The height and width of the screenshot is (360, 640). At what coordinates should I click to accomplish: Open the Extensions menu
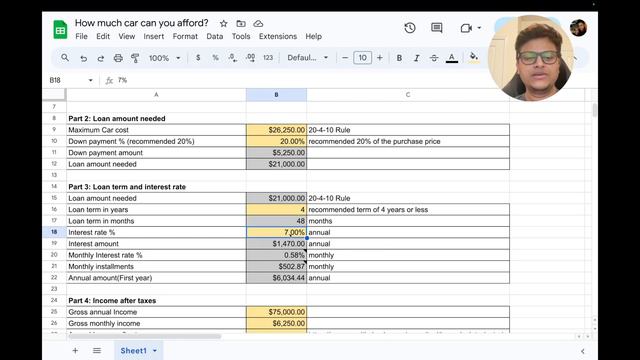coord(278,36)
